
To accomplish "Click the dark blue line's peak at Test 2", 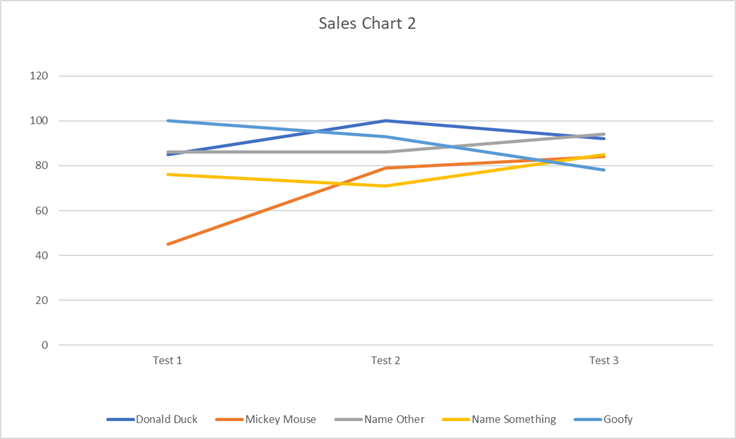I will pos(385,121).
